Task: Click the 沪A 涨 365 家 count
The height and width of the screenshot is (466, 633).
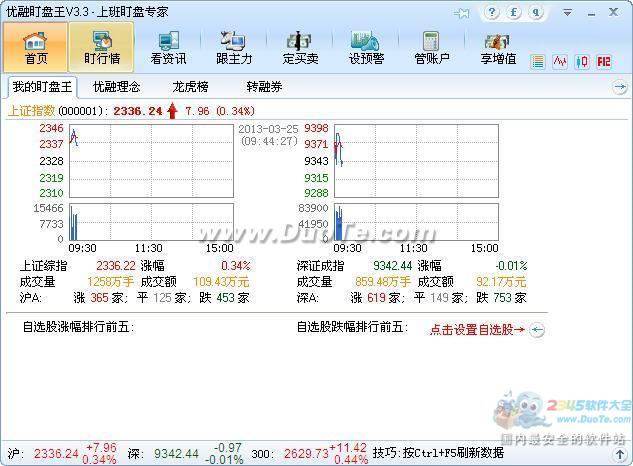Action: 100,298
